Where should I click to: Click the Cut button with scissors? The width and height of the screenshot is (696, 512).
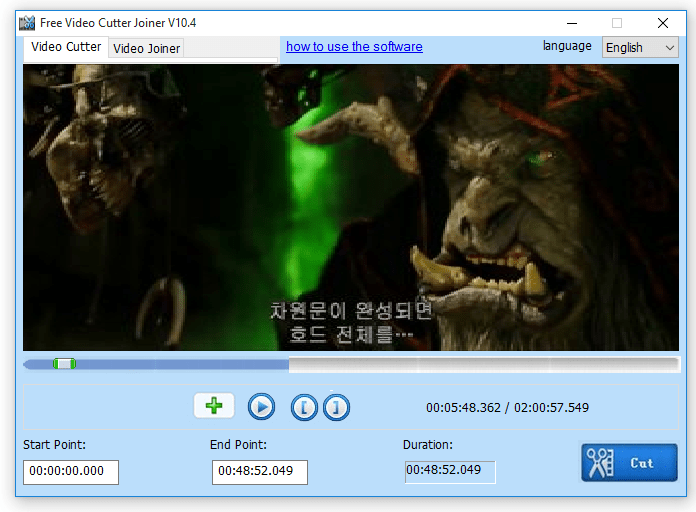pyautogui.click(x=629, y=463)
